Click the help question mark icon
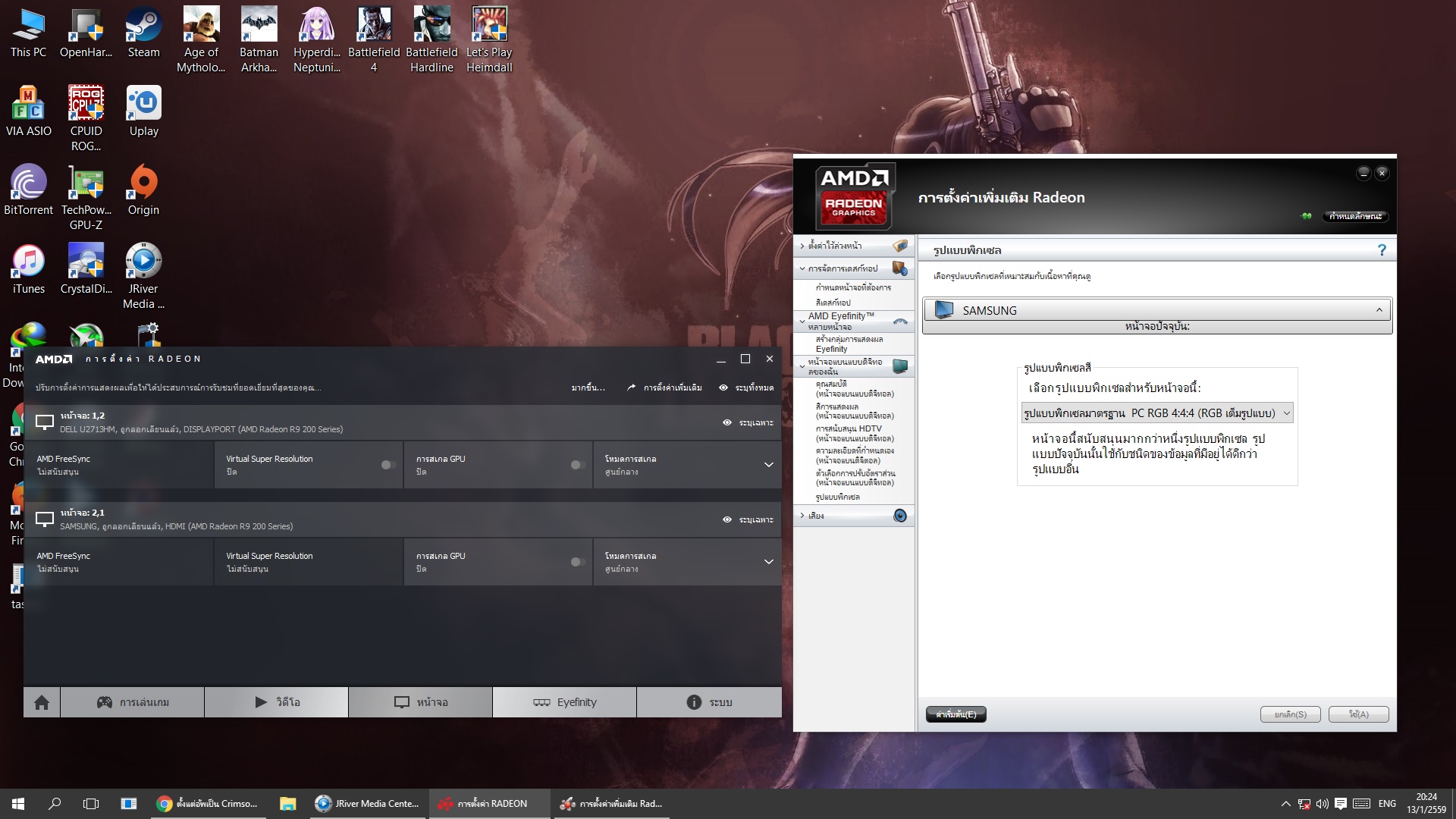 (x=1382, y=250)
